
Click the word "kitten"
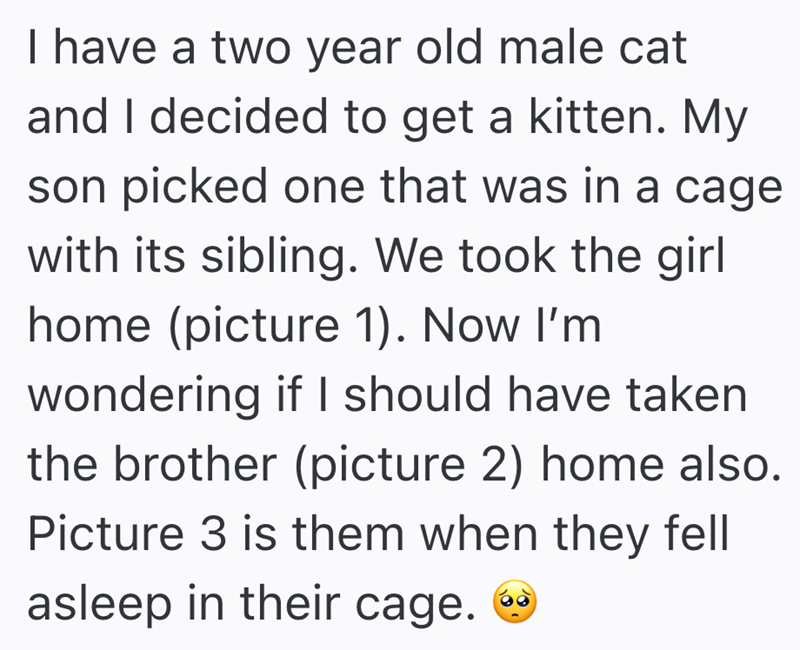[586, 119]
